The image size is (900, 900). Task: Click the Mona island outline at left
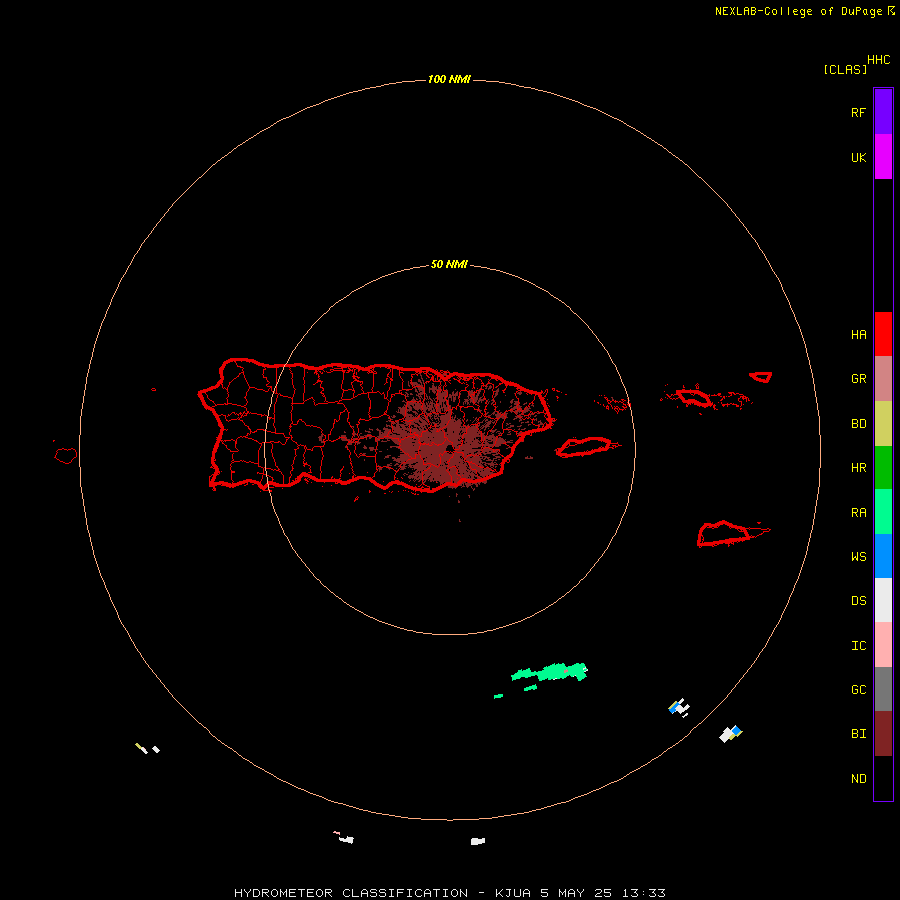point(66,456)
